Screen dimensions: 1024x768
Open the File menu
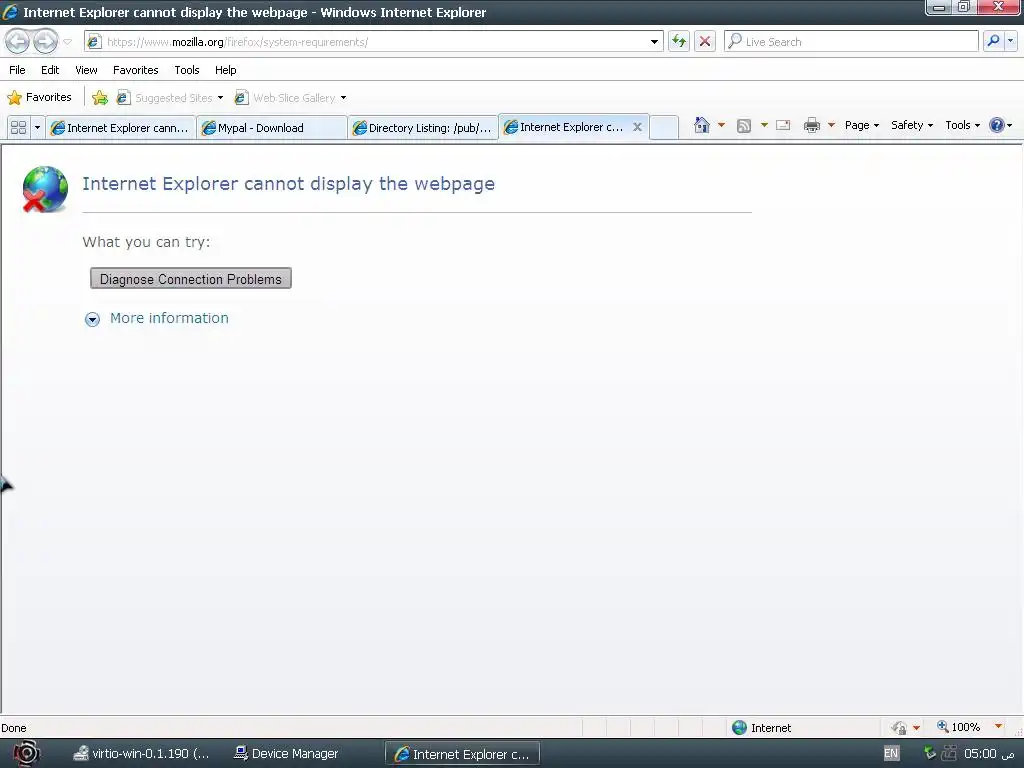18,70
